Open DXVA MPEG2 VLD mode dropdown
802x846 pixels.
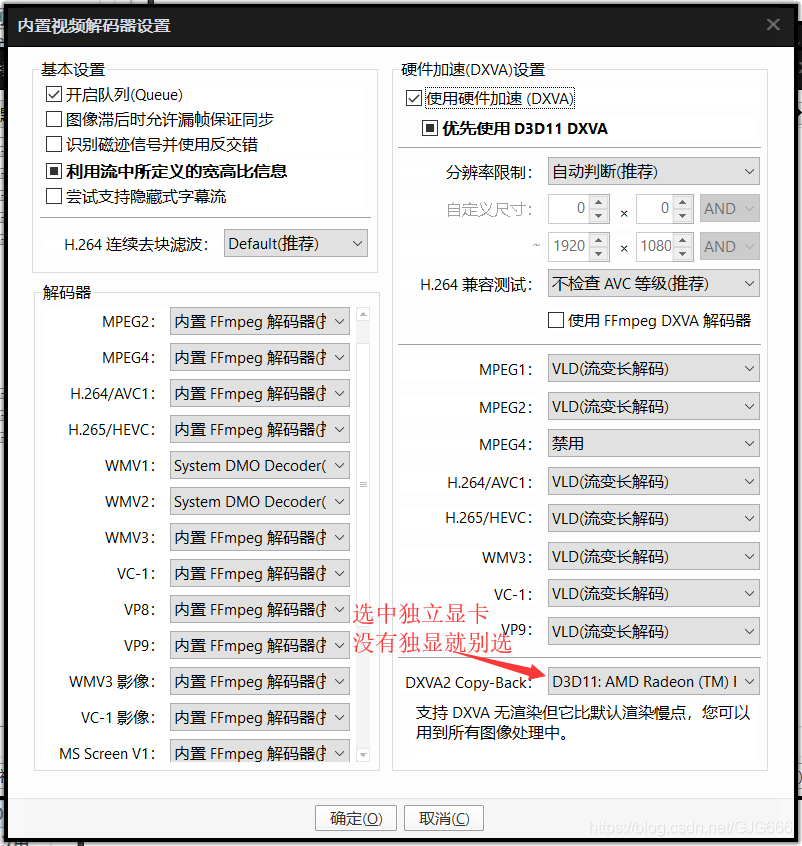654,406
